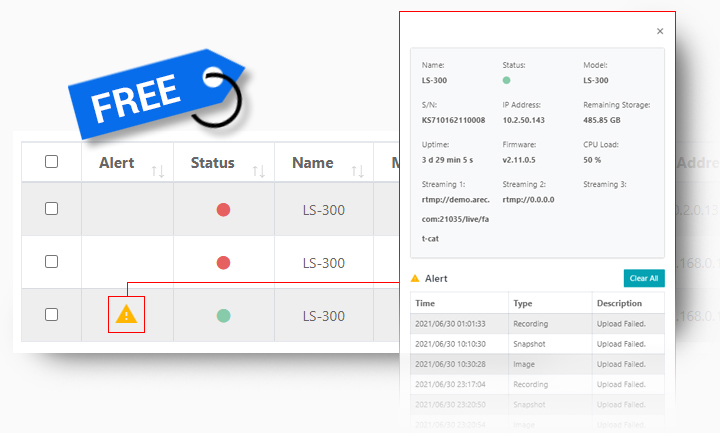Check the first LS-300 row checkbox

[x=52, y=209]
